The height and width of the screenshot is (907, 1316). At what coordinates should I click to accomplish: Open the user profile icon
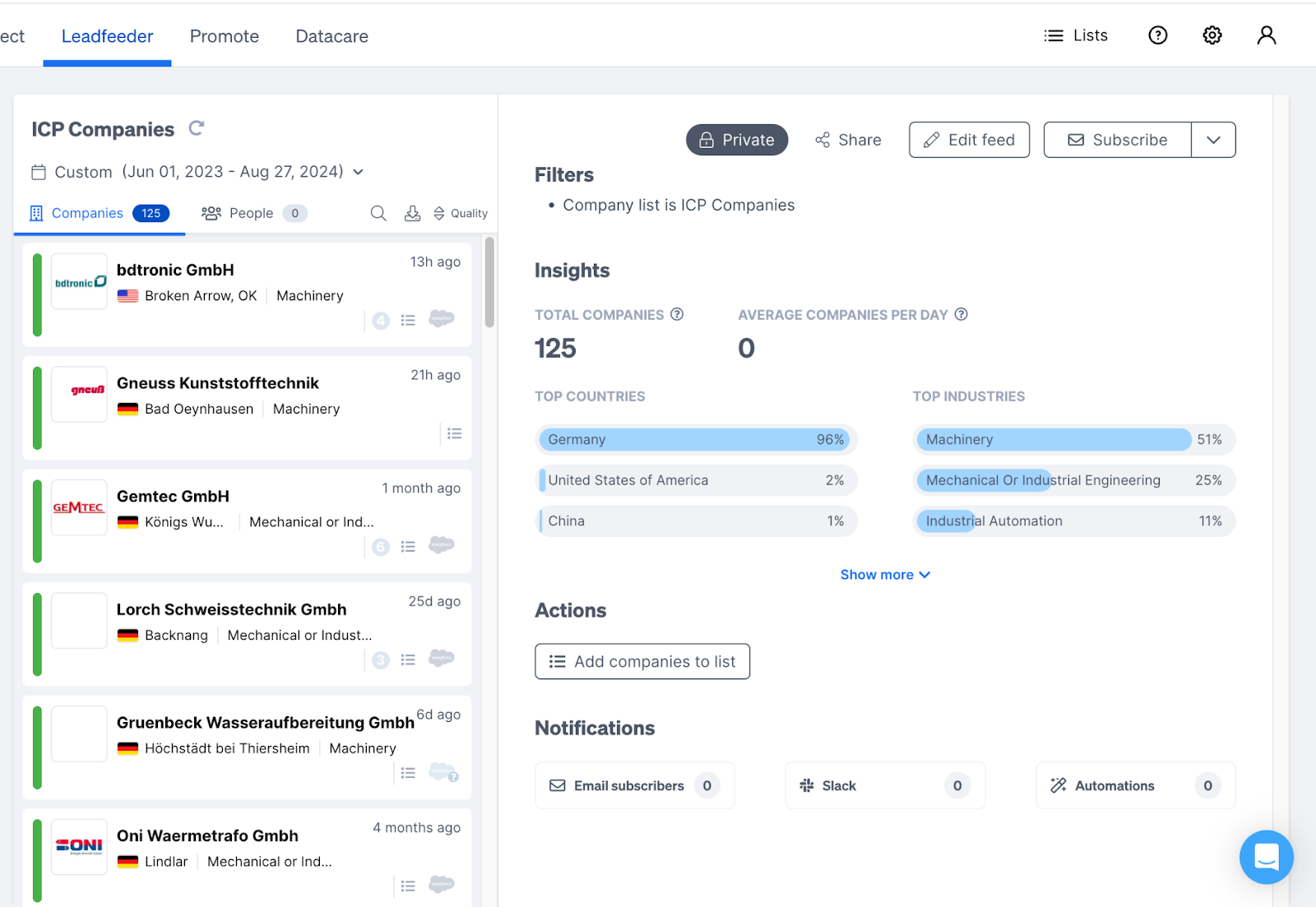tap(1266, 35)
